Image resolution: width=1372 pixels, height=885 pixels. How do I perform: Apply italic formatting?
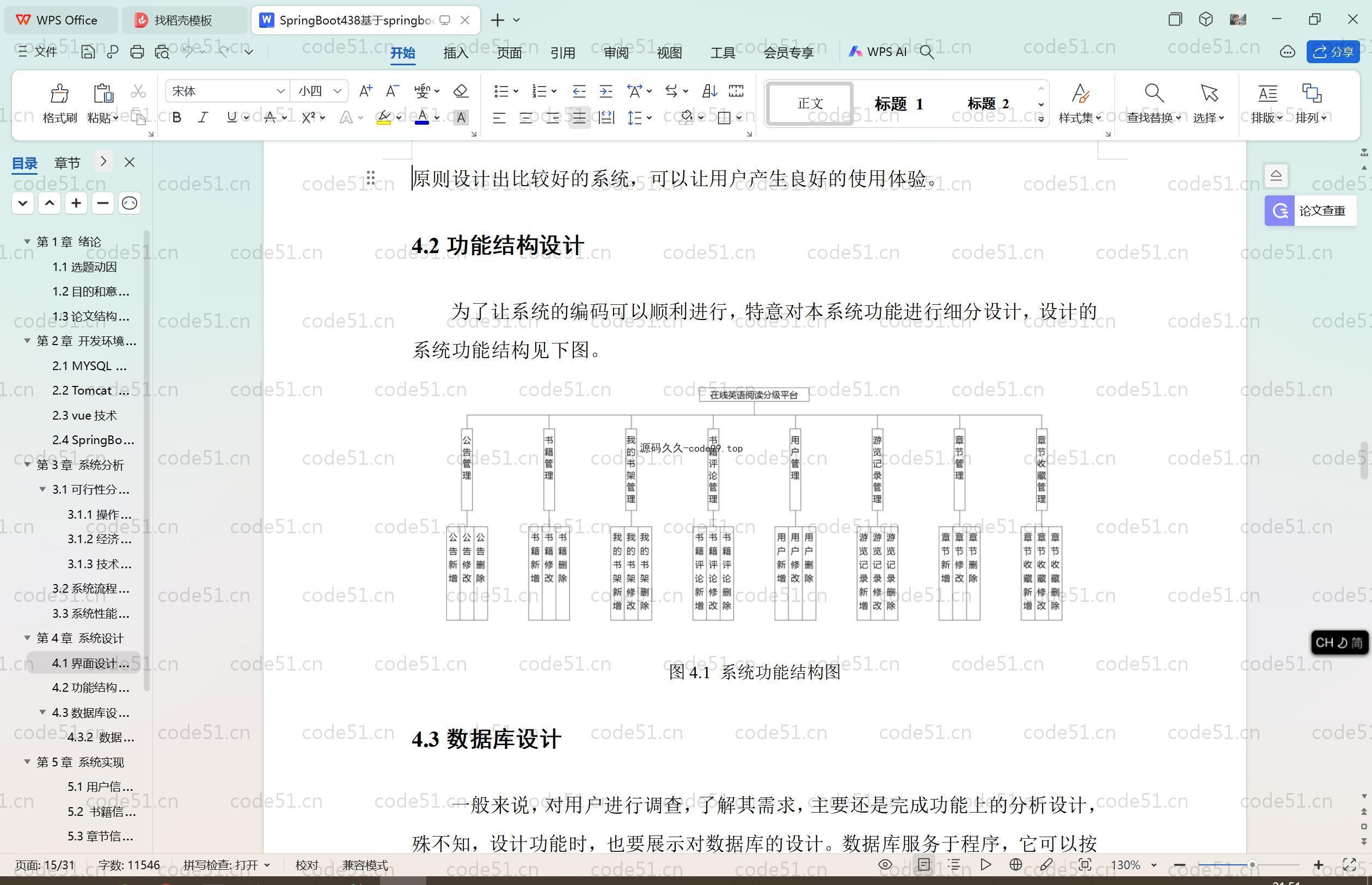click(203, 117)
